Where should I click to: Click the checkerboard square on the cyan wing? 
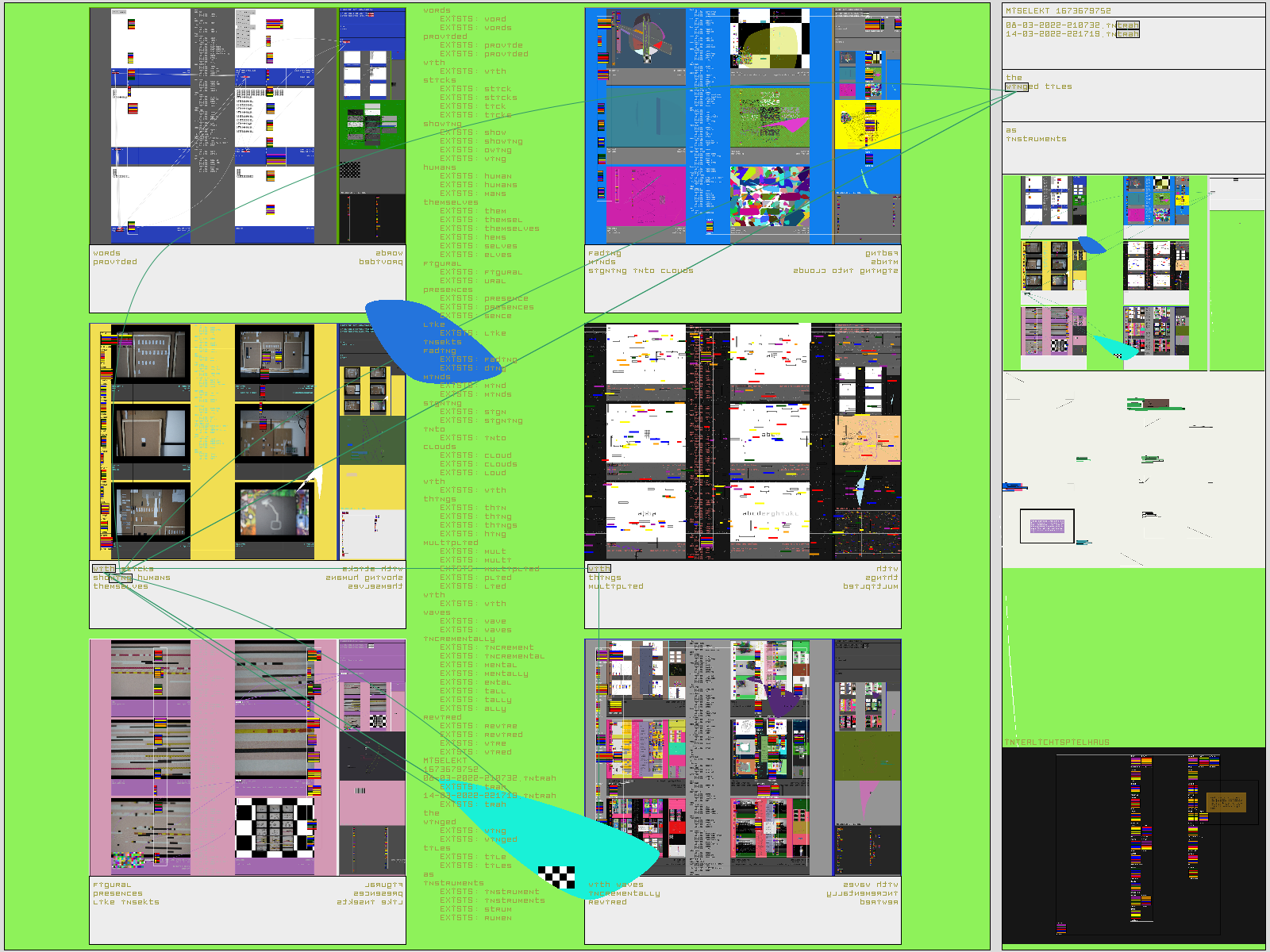click(556, 877)
